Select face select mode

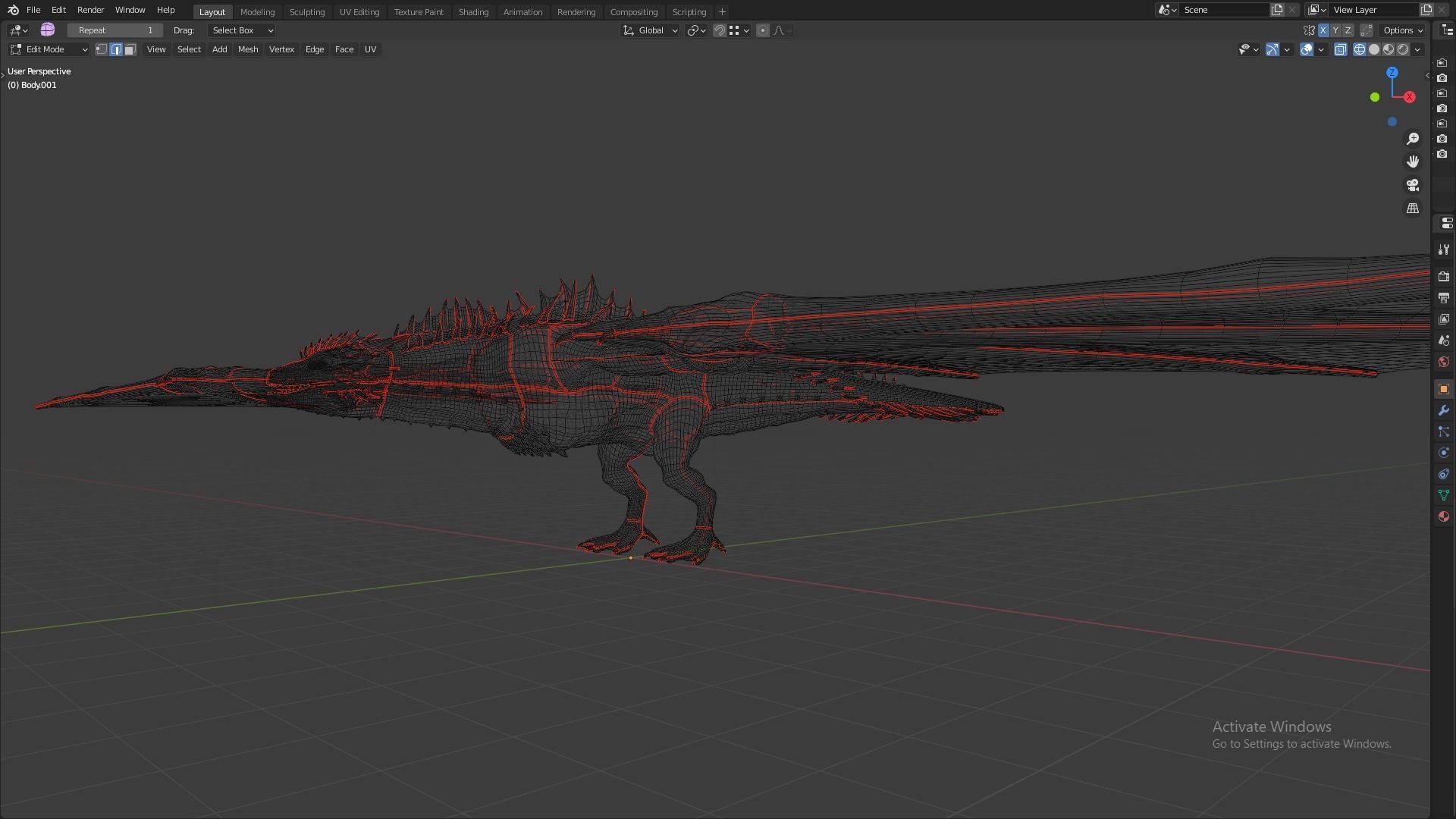pyautogui.click(x=130, y=49)
